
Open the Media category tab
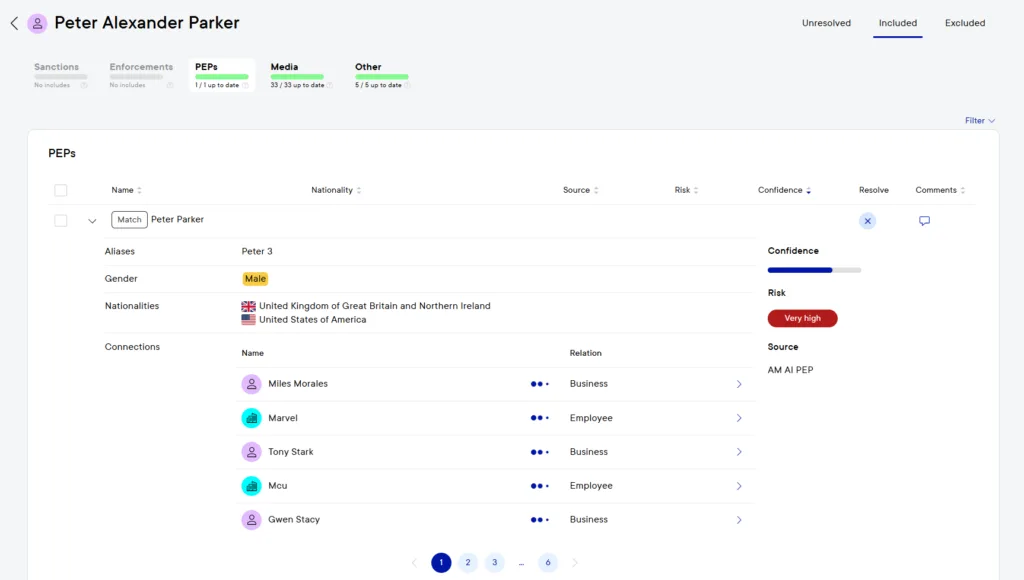coord(297,75)
